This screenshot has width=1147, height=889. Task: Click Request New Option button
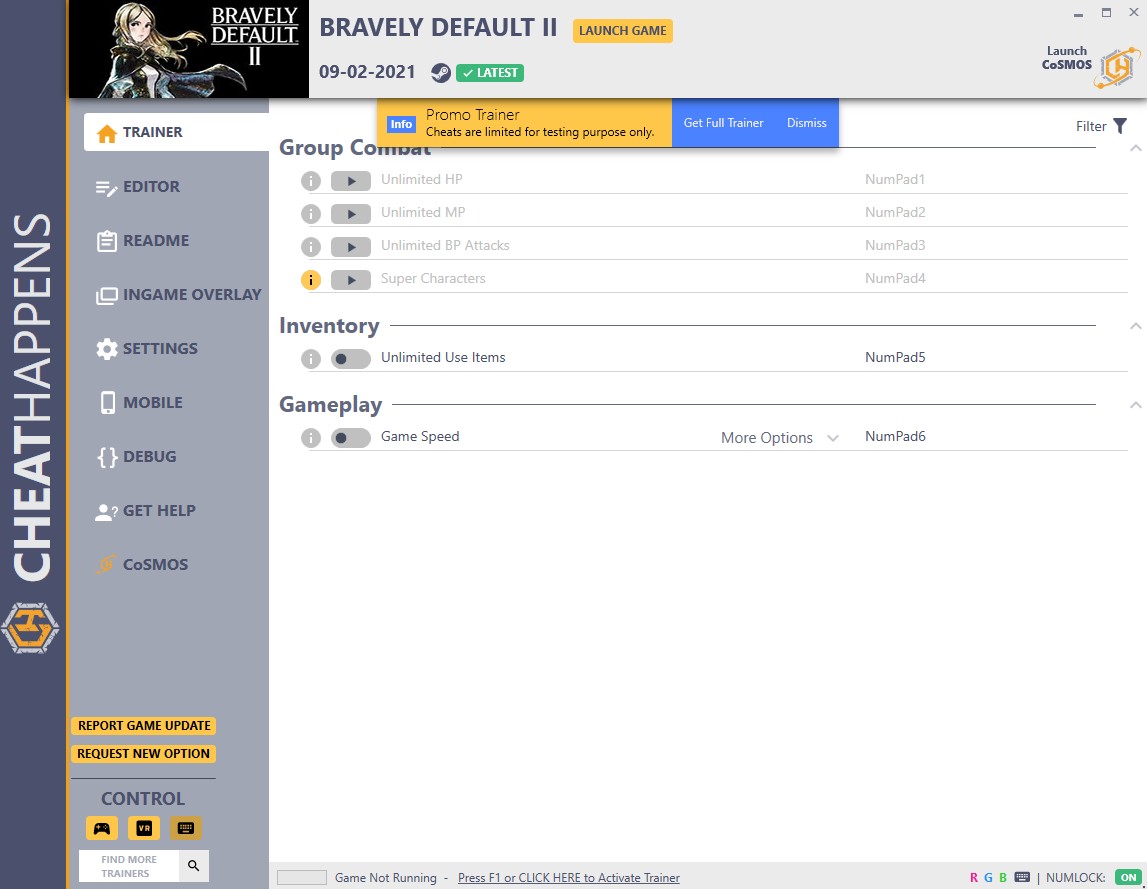tap(143, 754)
